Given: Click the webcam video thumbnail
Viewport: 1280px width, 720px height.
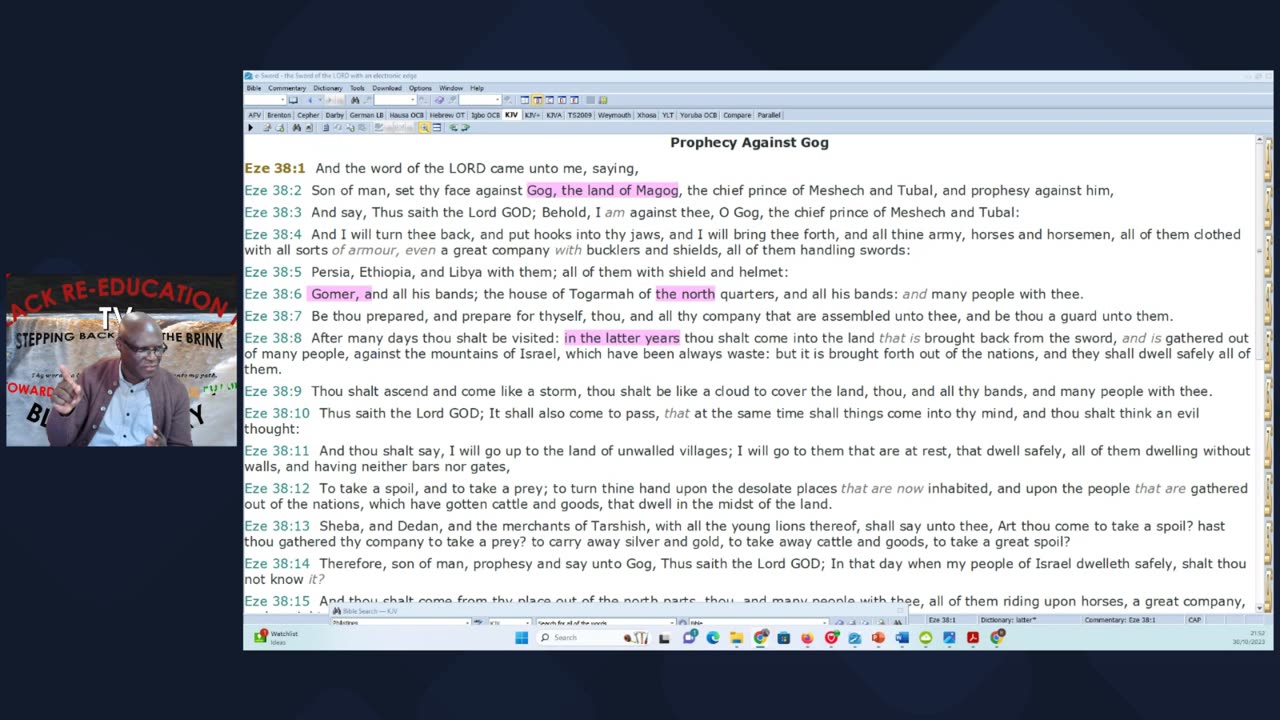Looking at the screenshot, I should 122,360.
